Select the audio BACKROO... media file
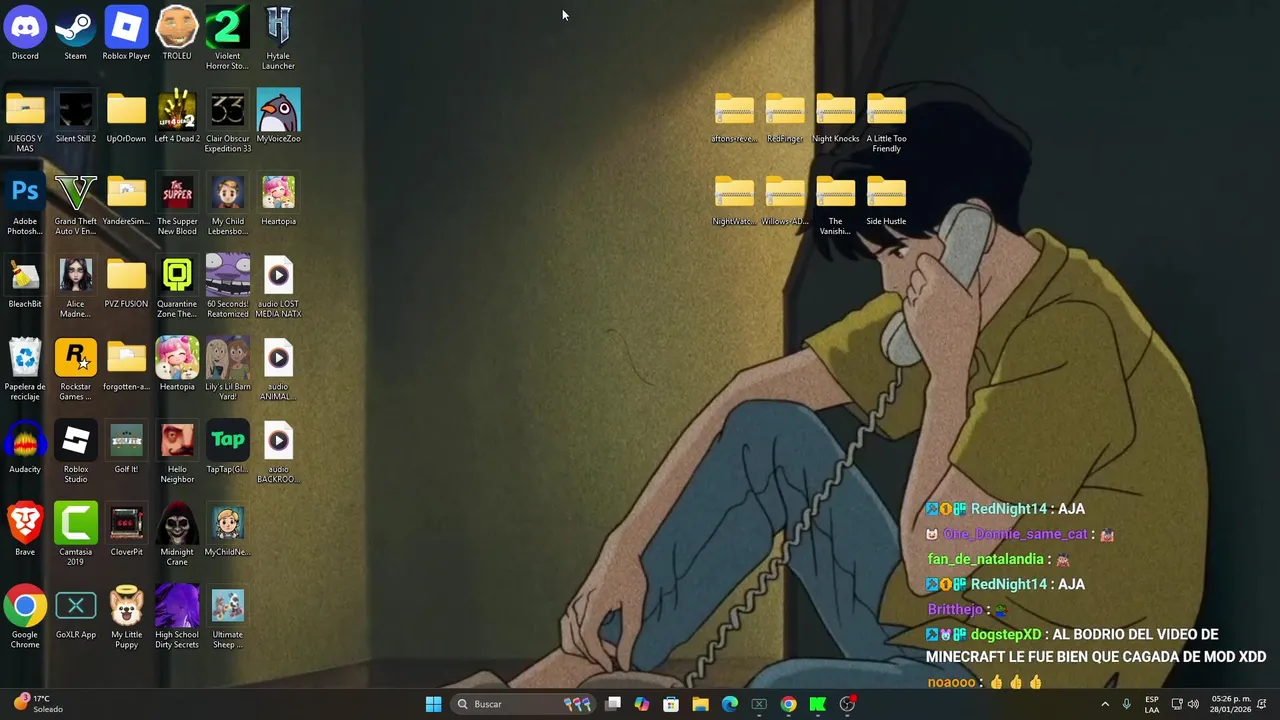 click(278, 452)
